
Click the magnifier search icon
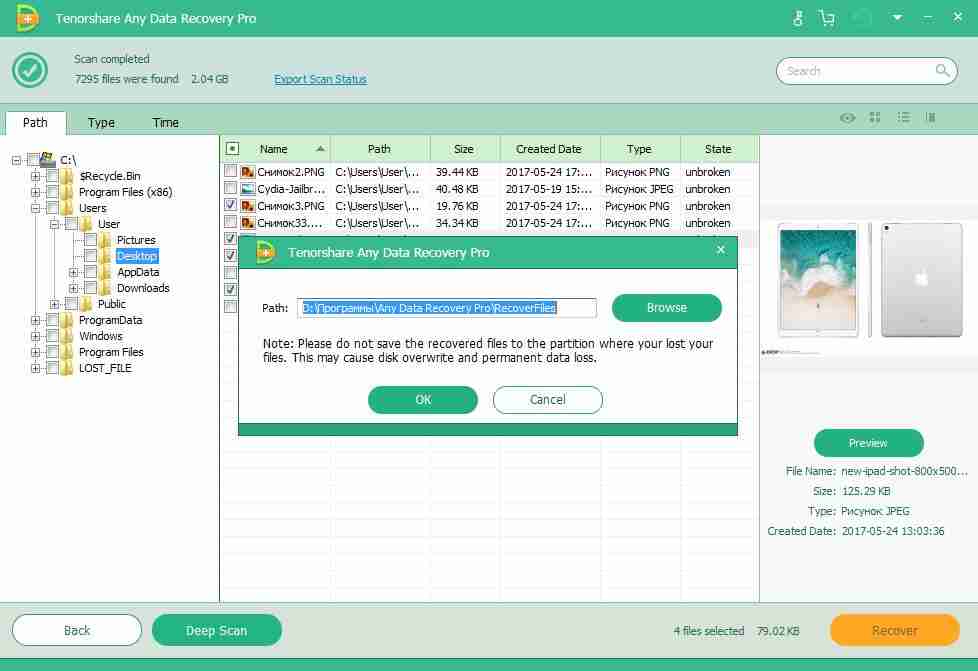click(x=942, y=70)
